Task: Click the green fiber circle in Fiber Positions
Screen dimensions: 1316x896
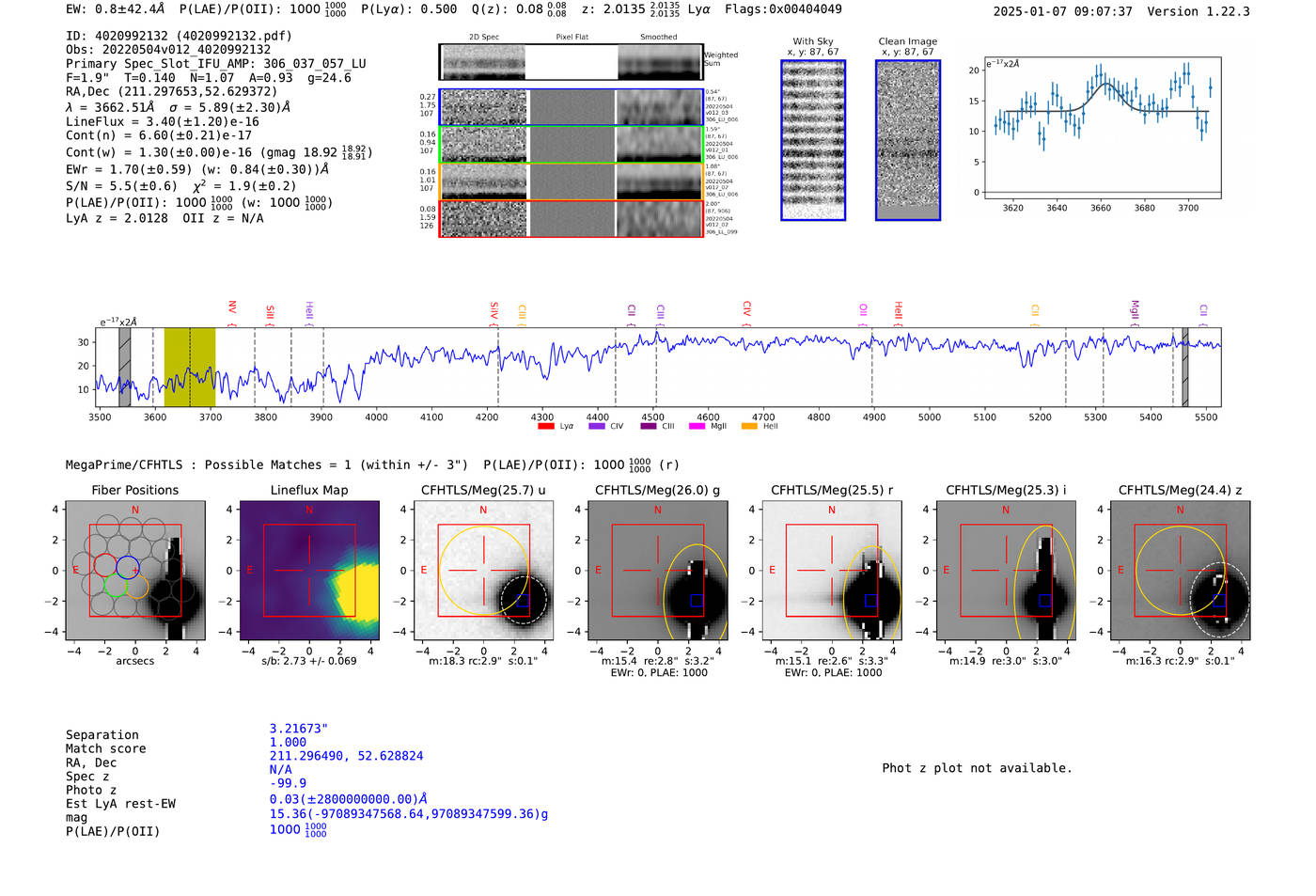Action: 116,585
